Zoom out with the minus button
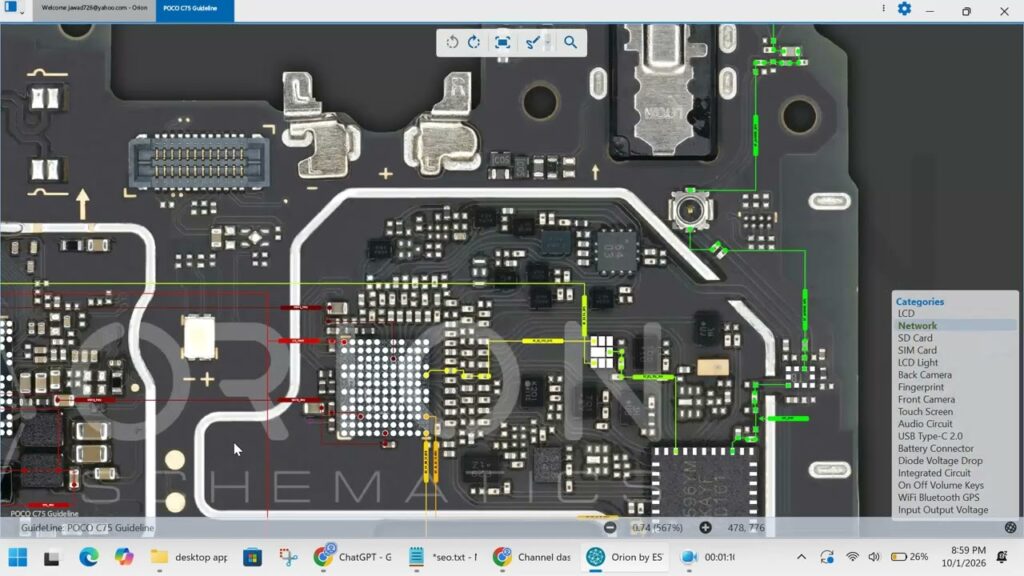The width and height of the screenshot is (1024, 576). (x=610, y=528)
